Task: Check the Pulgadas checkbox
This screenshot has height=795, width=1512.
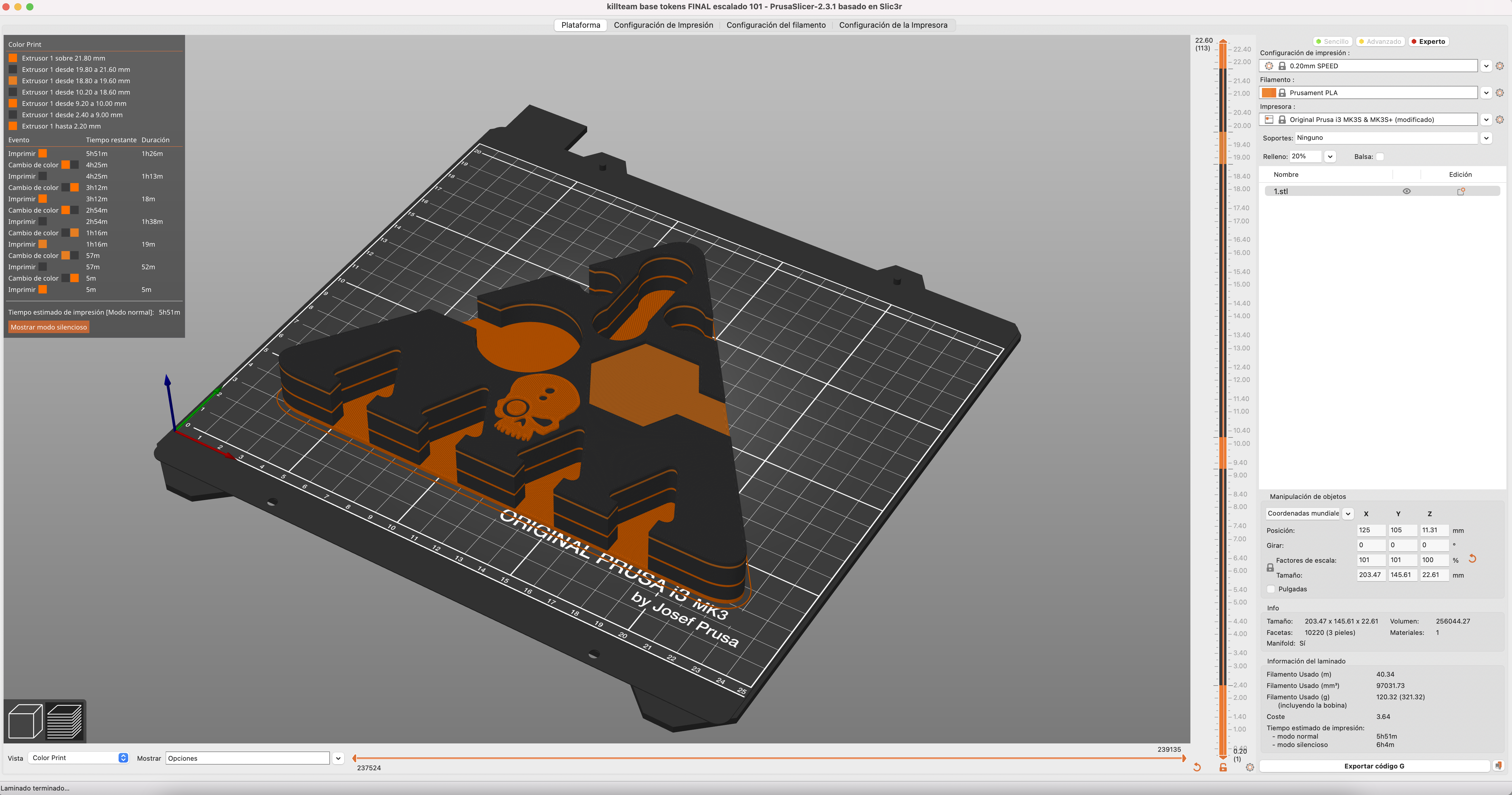Action: pyautogui.click(x=1271, y=589)
